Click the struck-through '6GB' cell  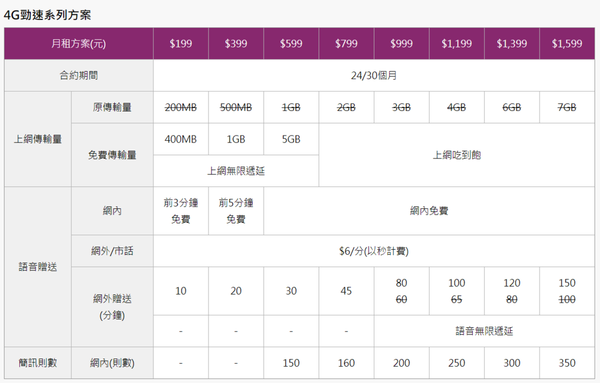[512, 108]
